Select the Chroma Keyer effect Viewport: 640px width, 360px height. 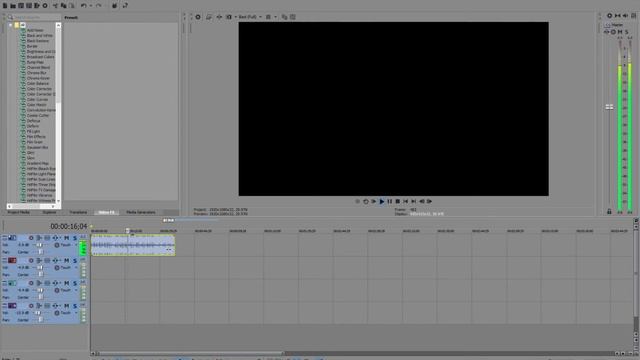click(38, 78)
